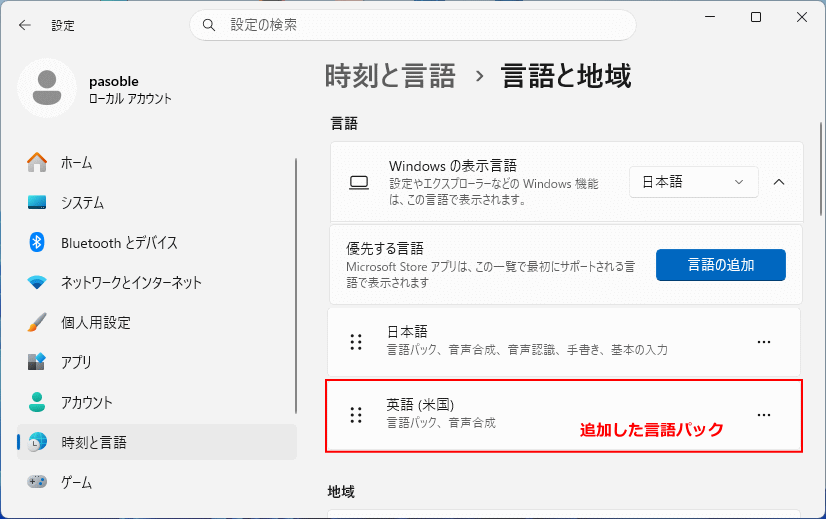The image size is (826, 519).
Task: Open アプリ settings page
Action: tap(157, 362)
